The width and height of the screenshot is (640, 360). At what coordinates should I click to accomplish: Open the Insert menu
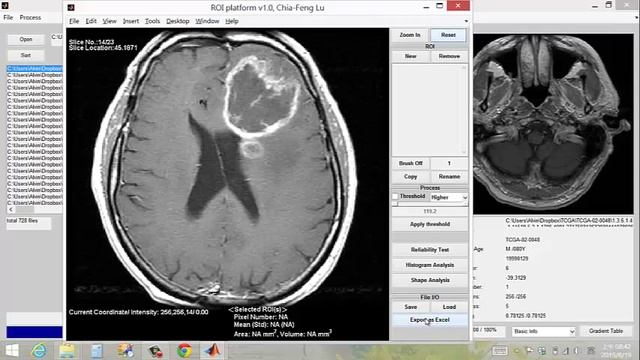pyautogui.click(x=131, y=21)
